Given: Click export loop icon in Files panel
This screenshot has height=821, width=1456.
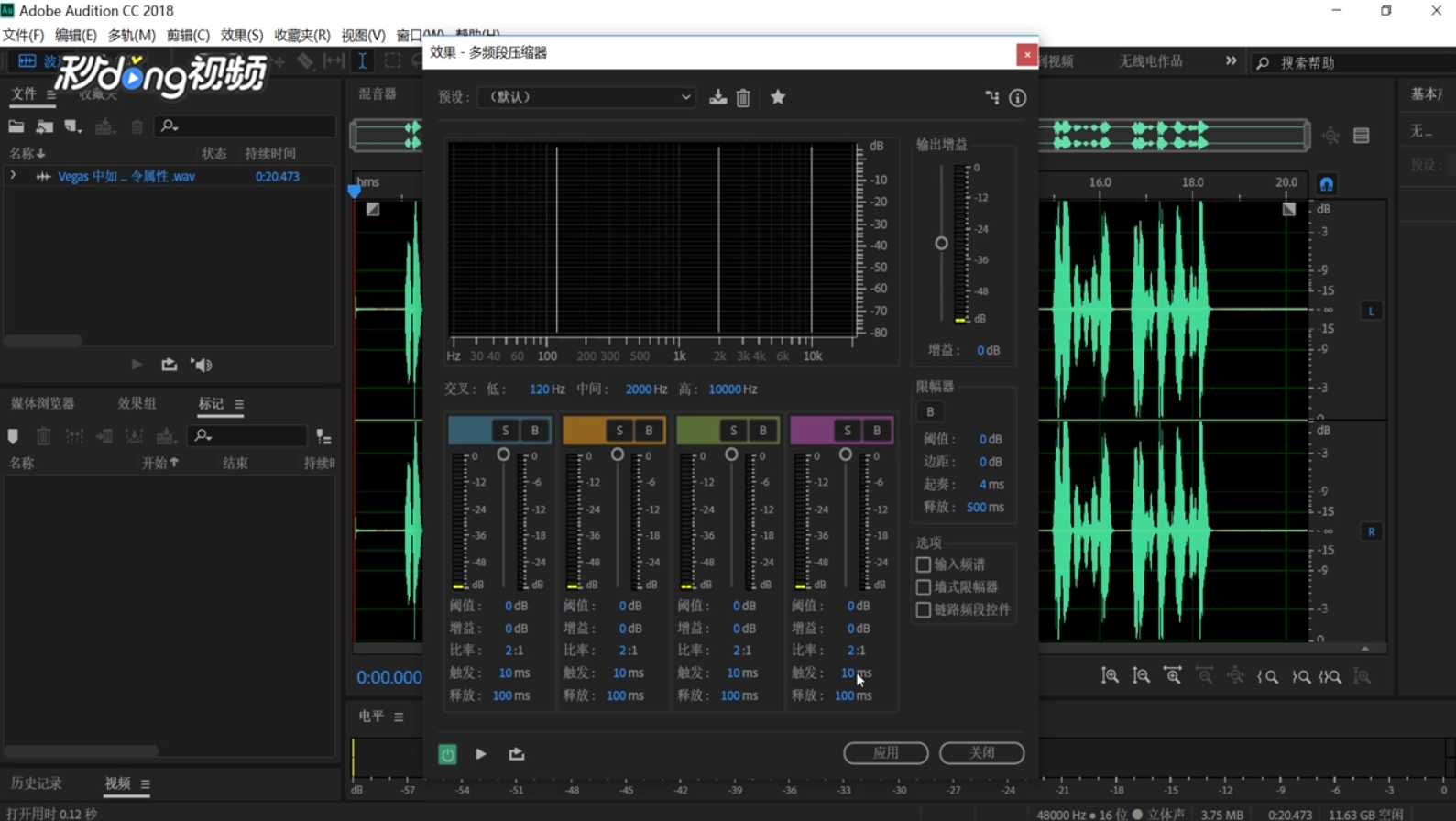Looking at the screenshot, I should [x=169, y=365].
